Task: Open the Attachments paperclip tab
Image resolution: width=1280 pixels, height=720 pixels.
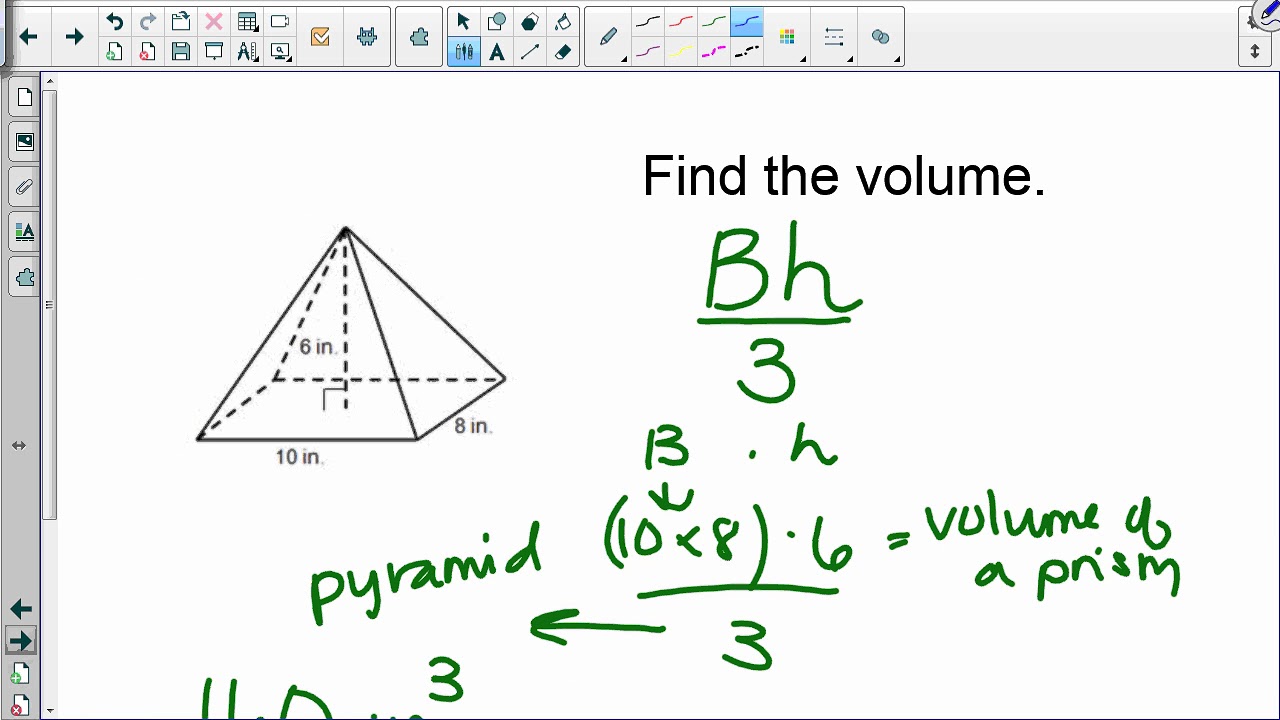Action: 25,187
